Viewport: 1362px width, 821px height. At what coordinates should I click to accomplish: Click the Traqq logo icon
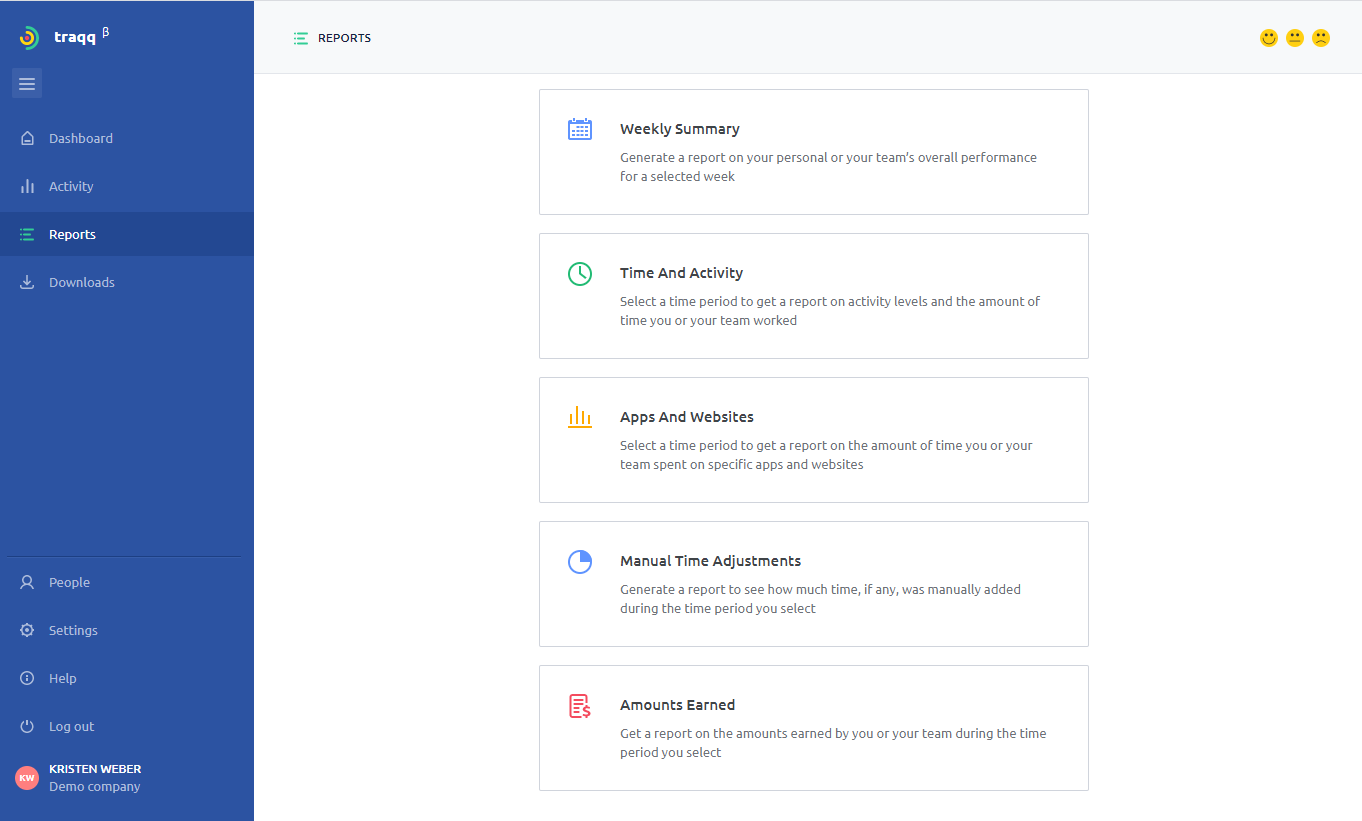point(30,37)
